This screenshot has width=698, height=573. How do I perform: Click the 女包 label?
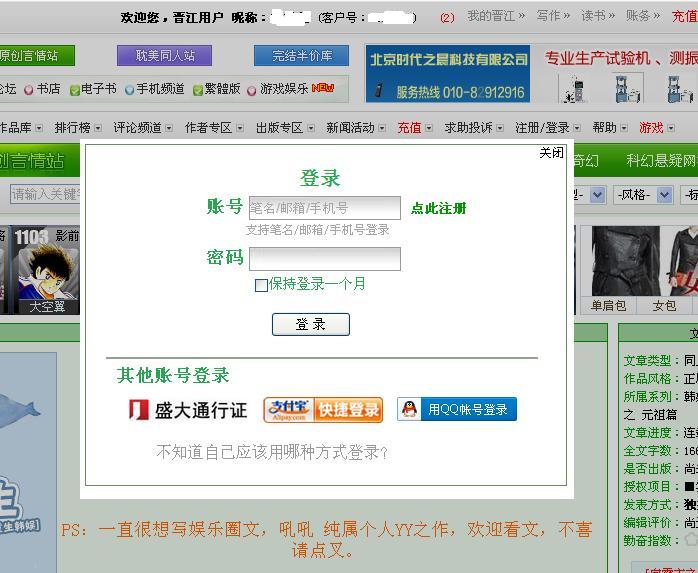[664, 305]
